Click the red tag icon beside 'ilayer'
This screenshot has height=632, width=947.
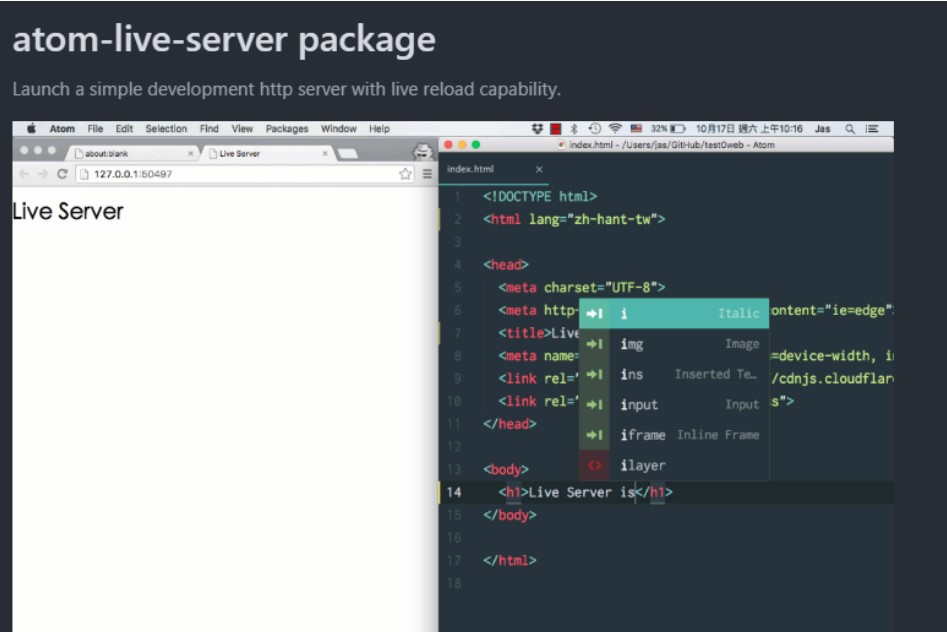(x=594, y=465)
